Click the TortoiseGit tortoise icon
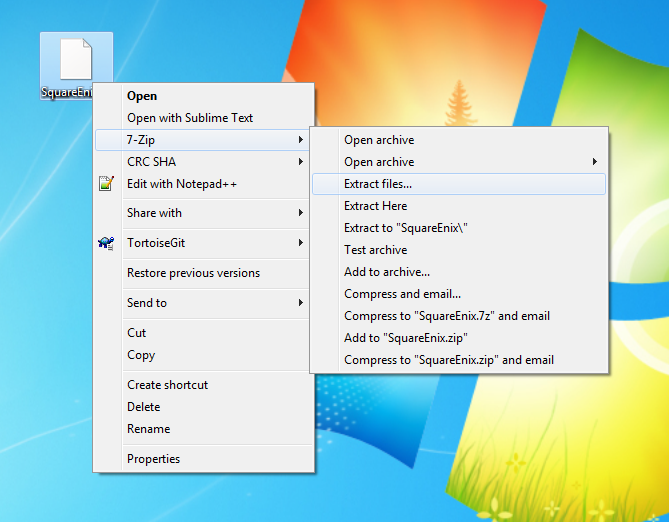The width and height of the screenshot is (669, 523). tap(106, 243)
